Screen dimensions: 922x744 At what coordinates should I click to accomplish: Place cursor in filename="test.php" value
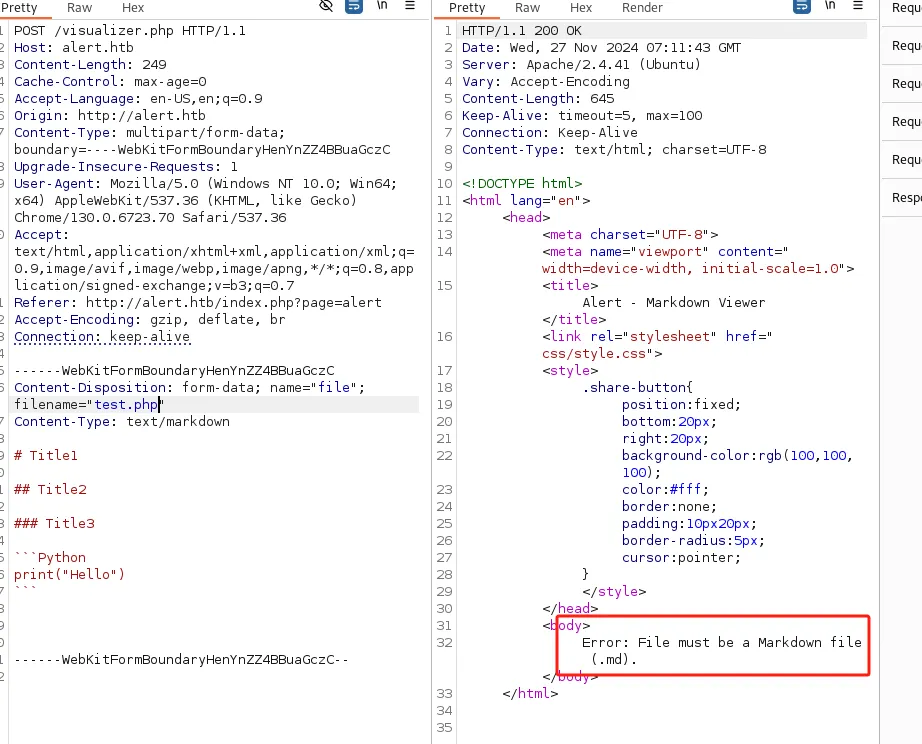126,405
